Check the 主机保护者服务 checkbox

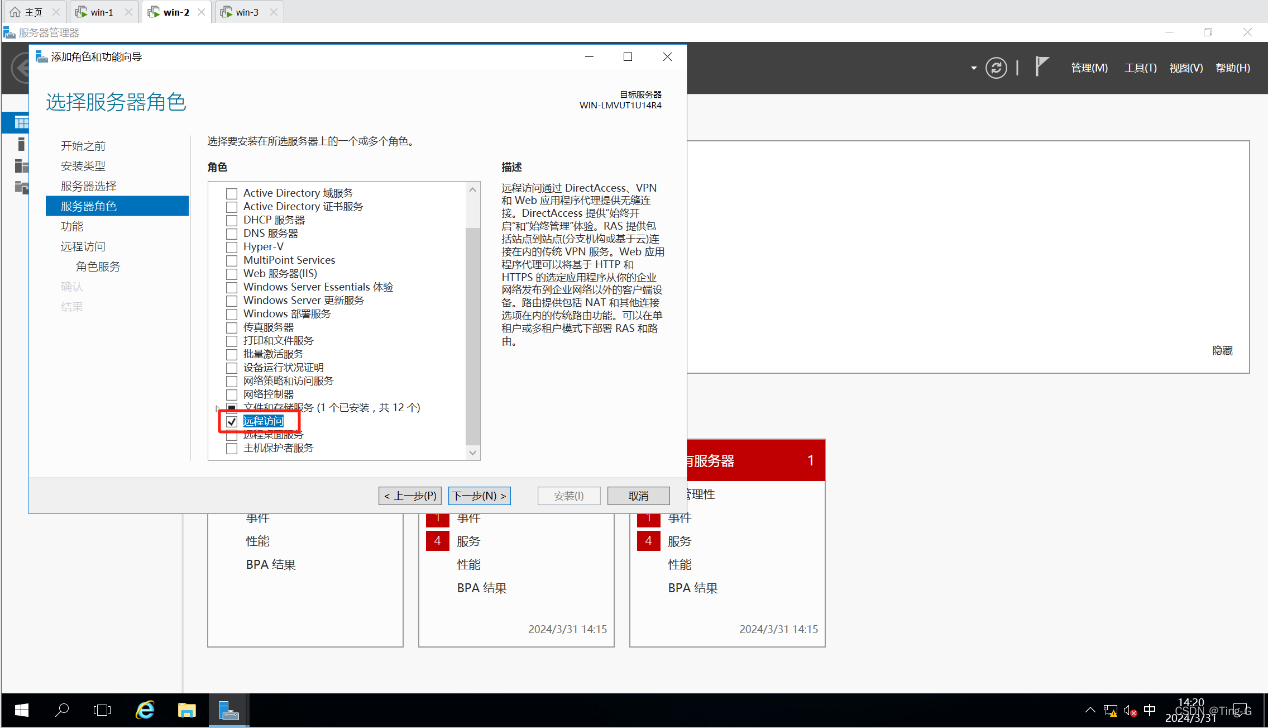[x=232, y=448]
